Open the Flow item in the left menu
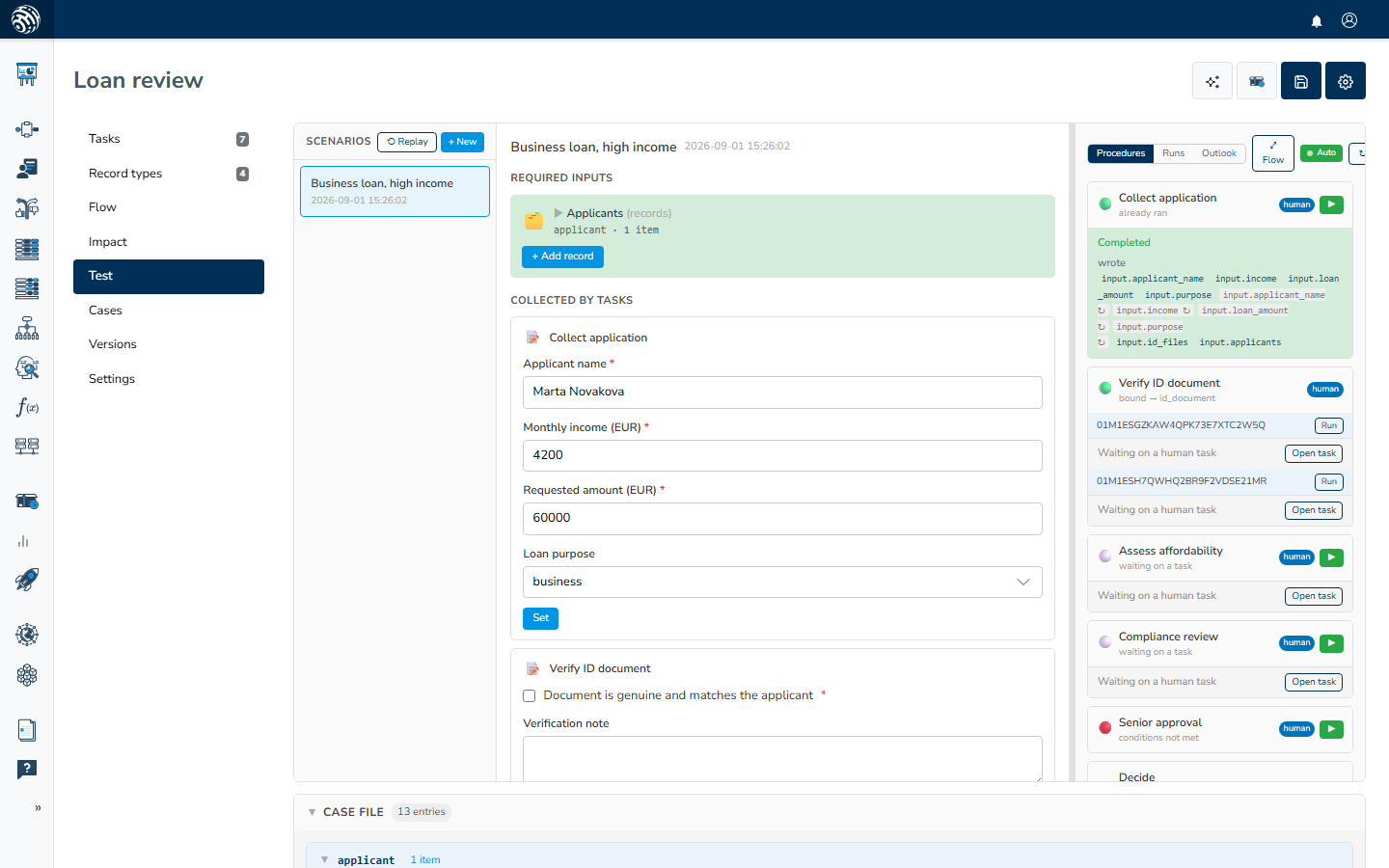This screenshot has height=868, width=1389. tap(169, 207)
